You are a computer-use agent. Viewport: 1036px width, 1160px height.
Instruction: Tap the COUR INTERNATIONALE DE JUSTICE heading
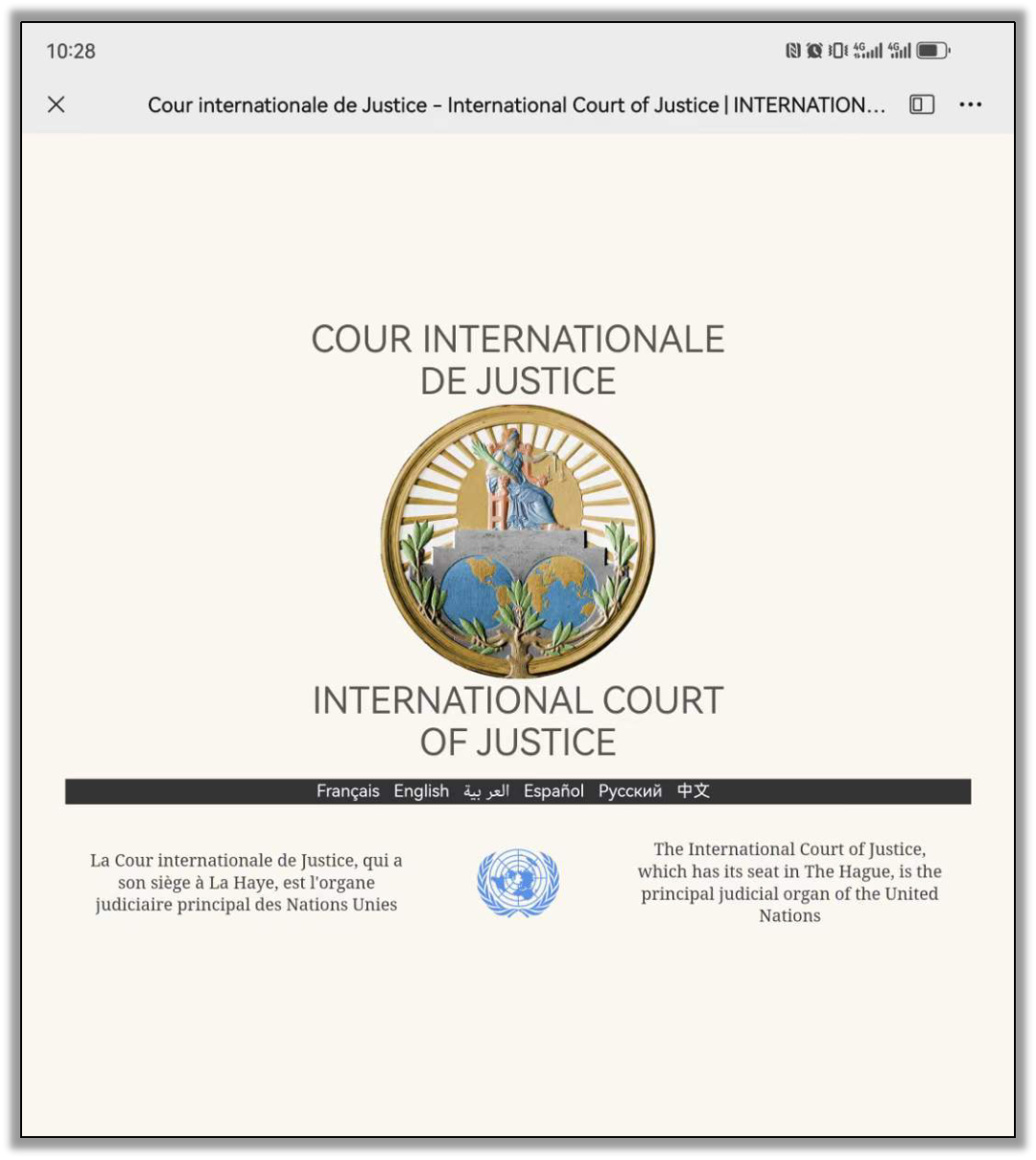[x=518, y=360]
